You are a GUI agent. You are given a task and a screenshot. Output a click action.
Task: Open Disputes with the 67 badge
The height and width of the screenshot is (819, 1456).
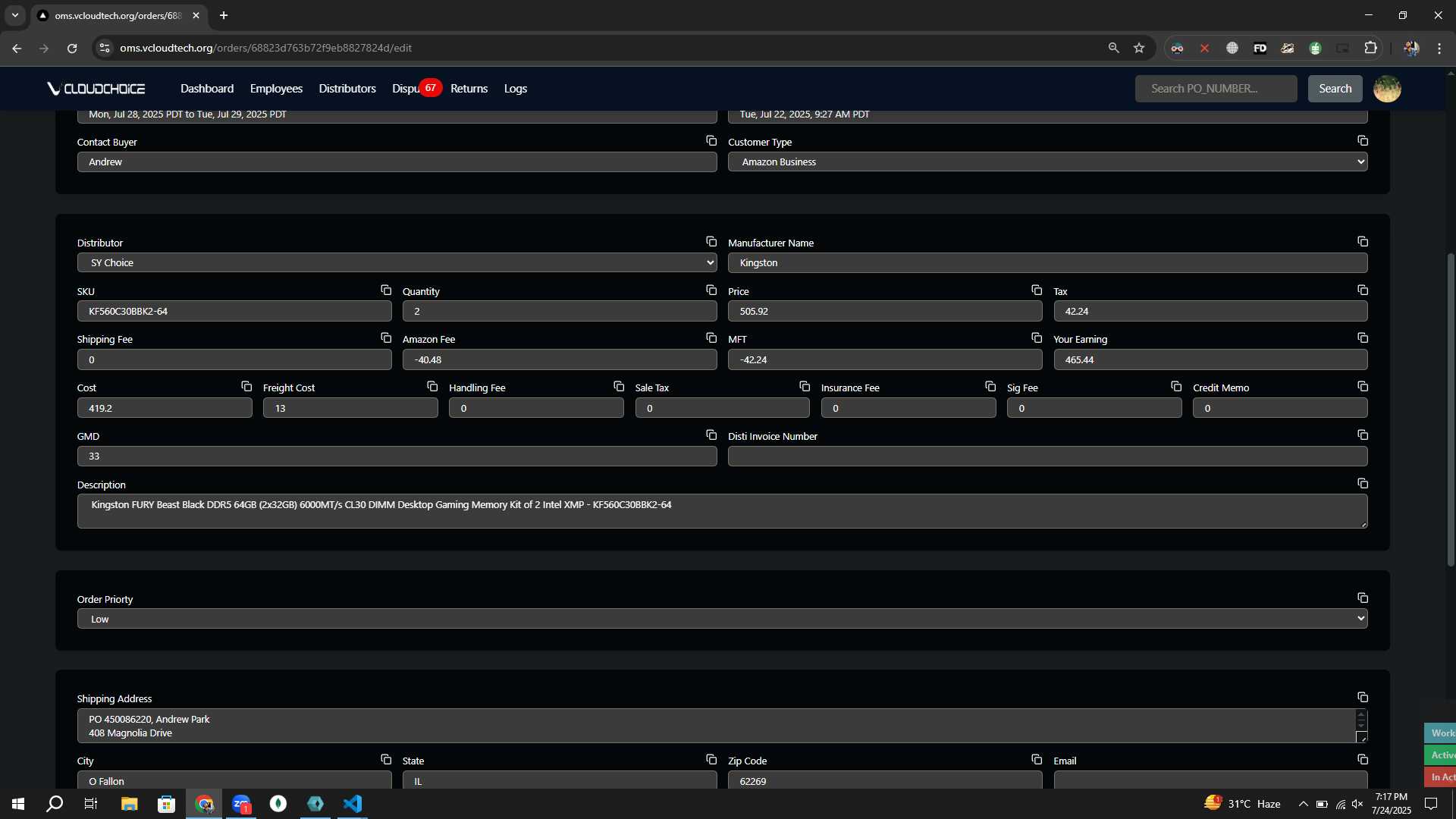coord(416,89)
